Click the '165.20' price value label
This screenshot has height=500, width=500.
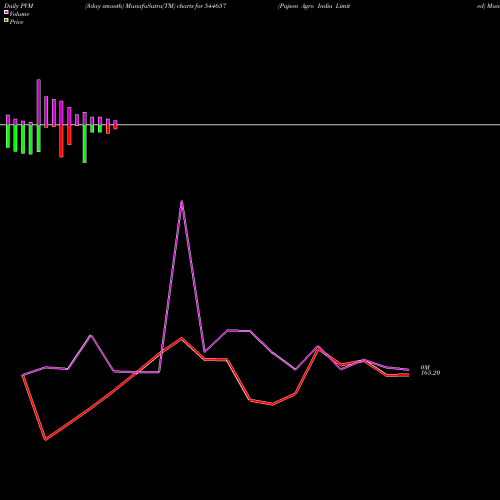[430, 373]
